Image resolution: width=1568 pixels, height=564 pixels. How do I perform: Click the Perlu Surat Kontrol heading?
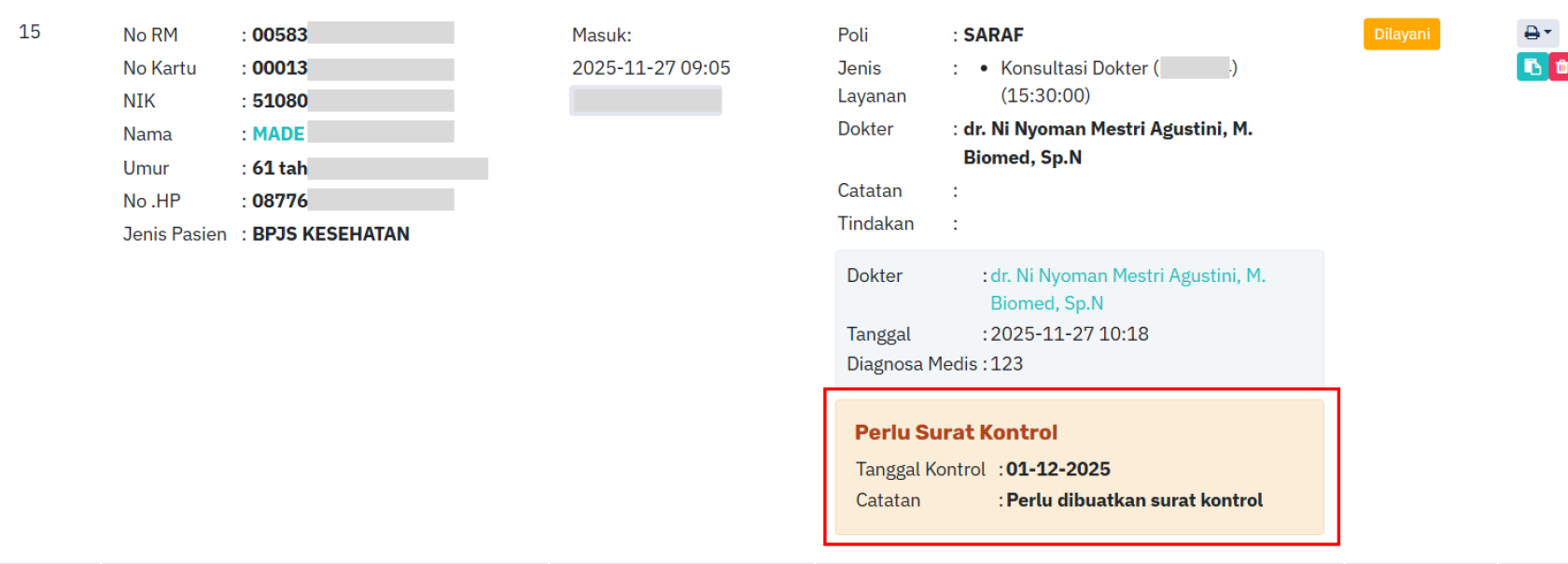[x=956, y=432]
